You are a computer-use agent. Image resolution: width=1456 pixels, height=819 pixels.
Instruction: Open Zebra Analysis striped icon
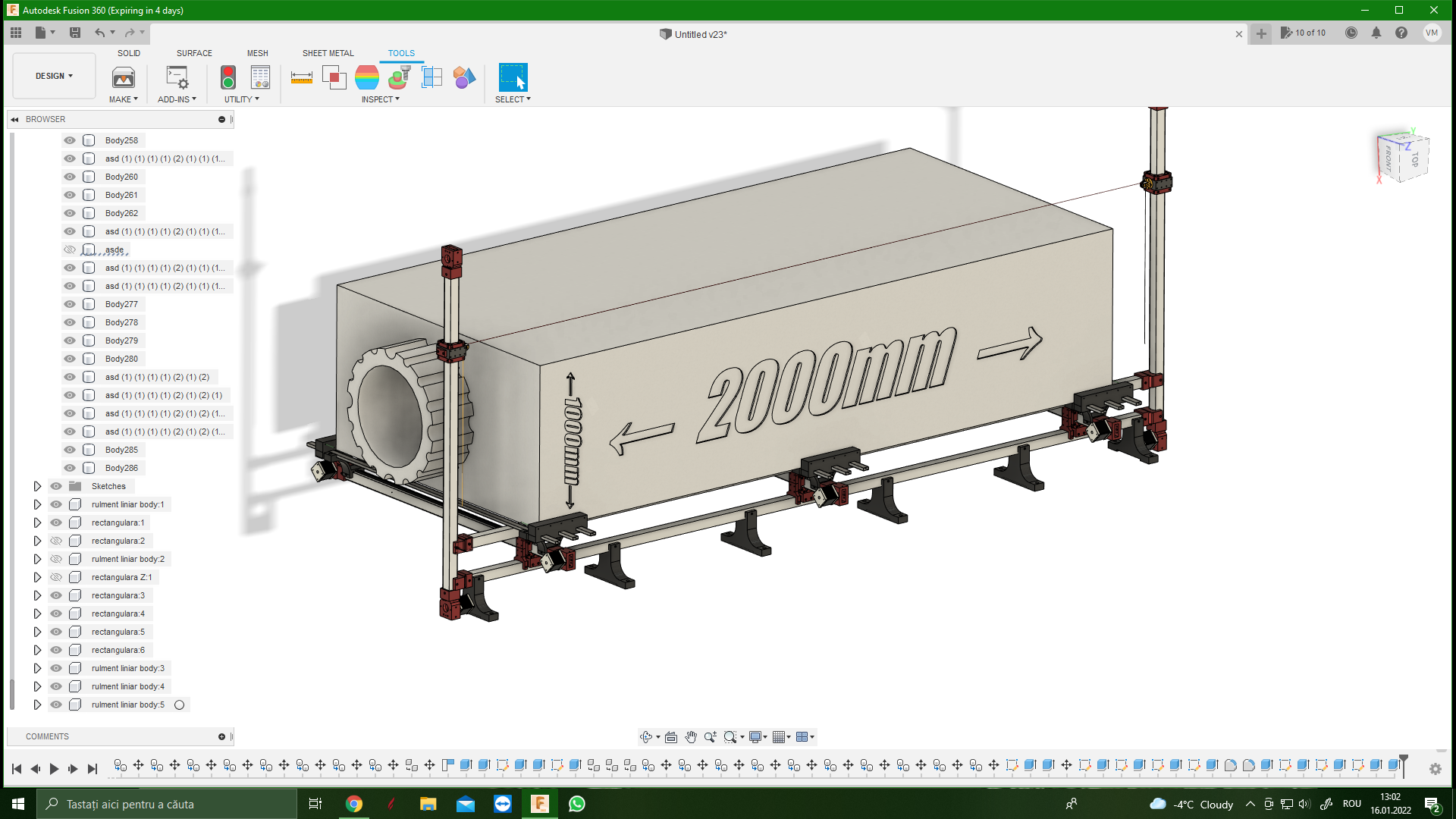click(x=366, y=77)
